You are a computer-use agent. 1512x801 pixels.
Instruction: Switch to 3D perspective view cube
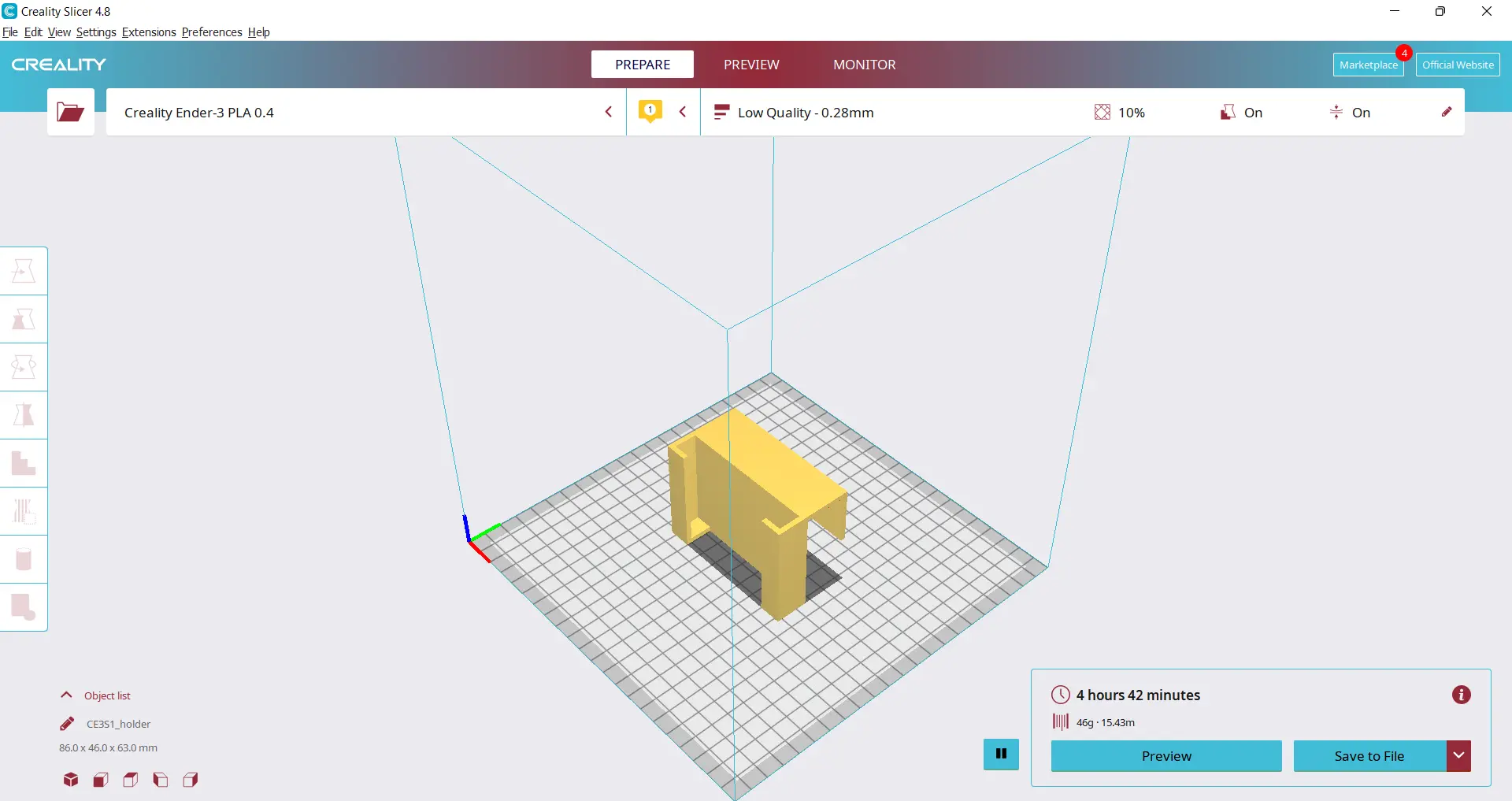71,780
